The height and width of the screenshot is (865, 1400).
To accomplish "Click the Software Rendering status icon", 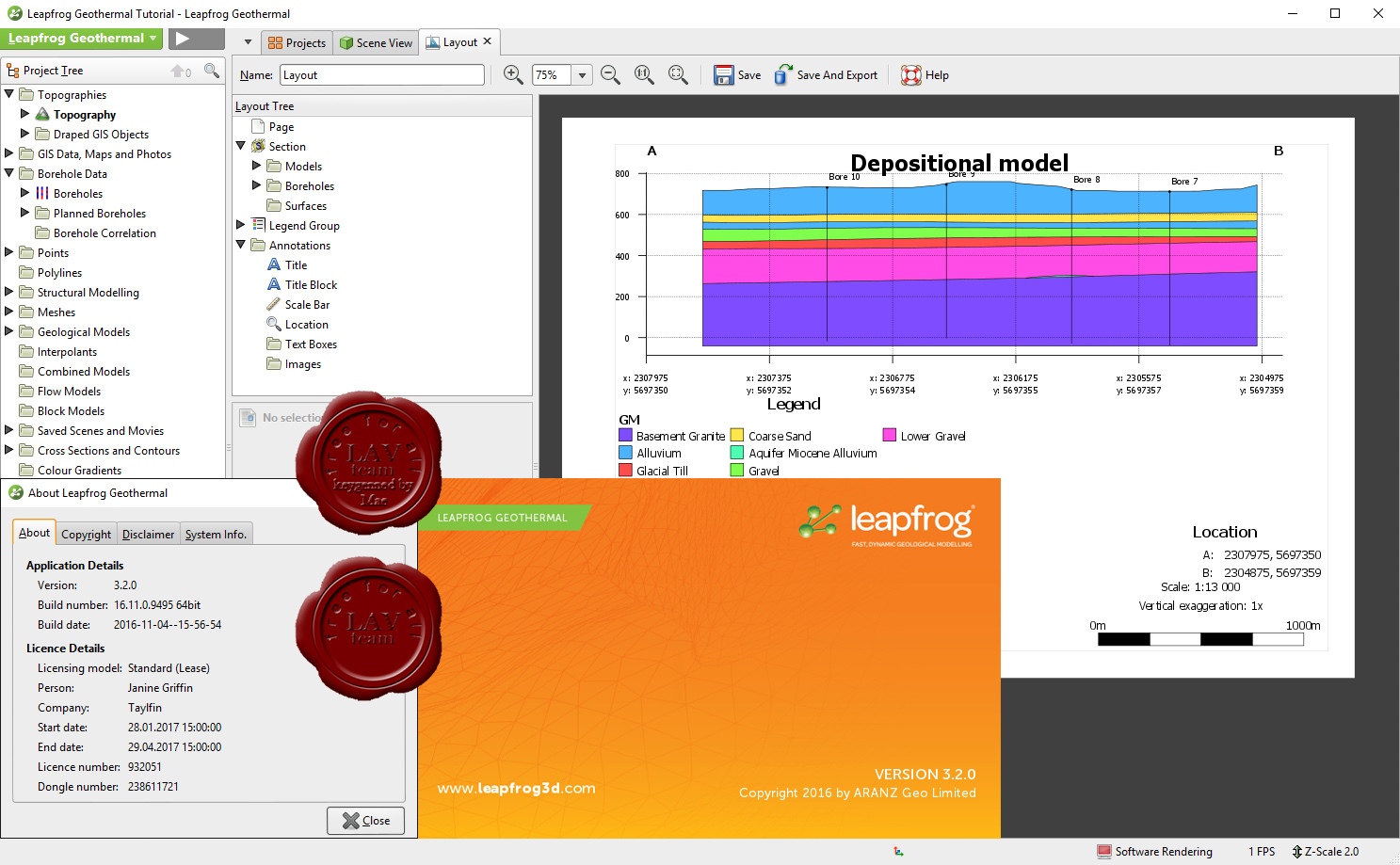I will click(1104, 851).
